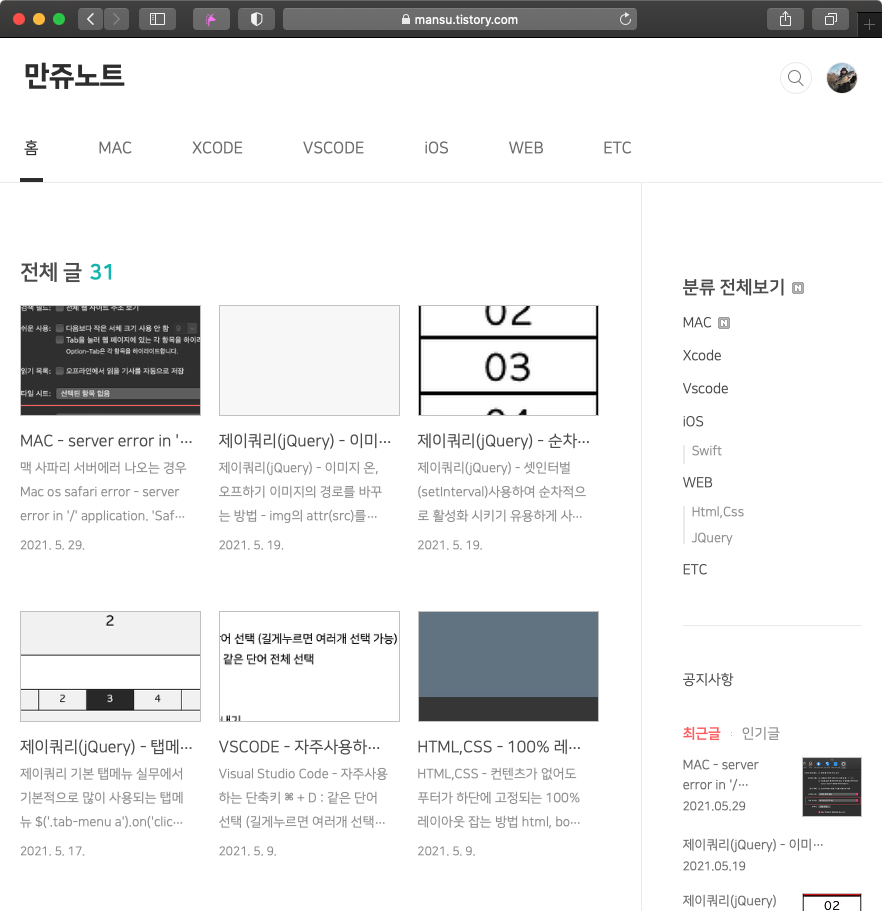Open the pink extension icon in toolbar
Viewport: 882px width, 911px height.
[211, 19]
